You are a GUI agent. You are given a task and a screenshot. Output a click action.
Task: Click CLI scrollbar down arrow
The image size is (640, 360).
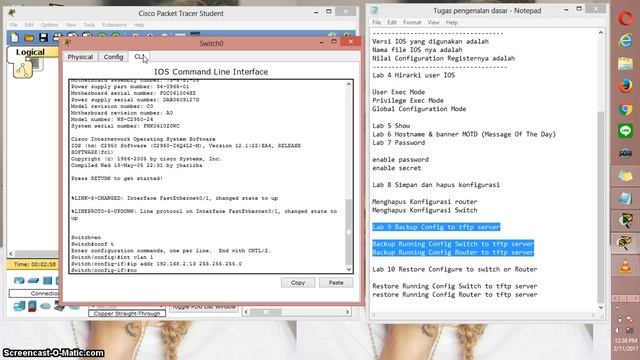pos(349,269)
